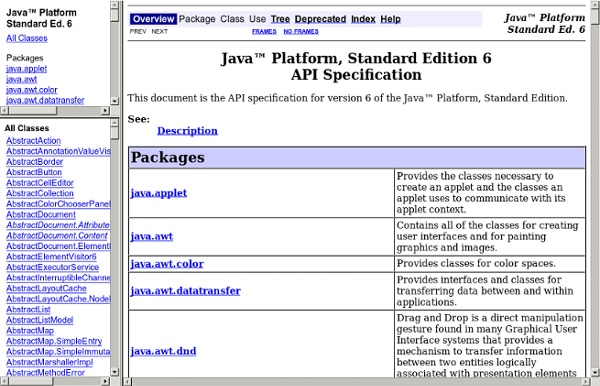Image resolution: width=600 pixels, height=386 pixels.
Task: Open the AbstractMap.SimpleEntry class
Action: click(x=54, y=341)
